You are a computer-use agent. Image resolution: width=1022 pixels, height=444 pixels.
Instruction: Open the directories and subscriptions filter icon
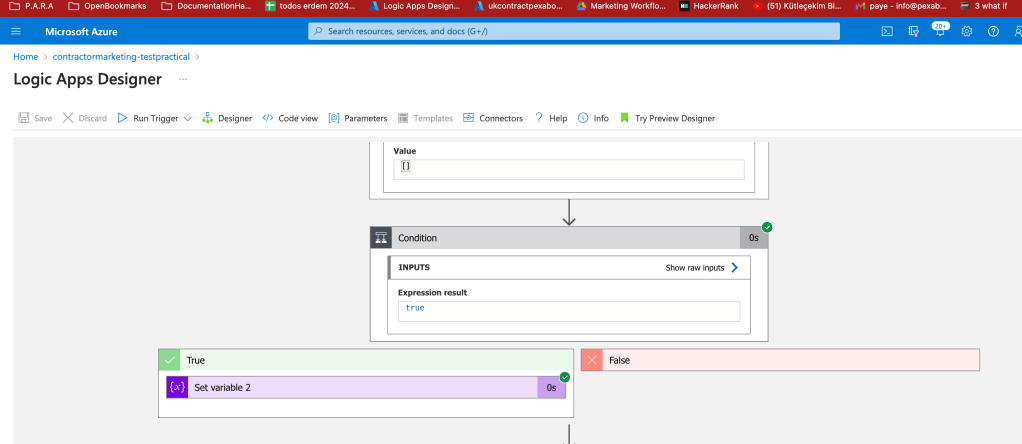(913, 31)
